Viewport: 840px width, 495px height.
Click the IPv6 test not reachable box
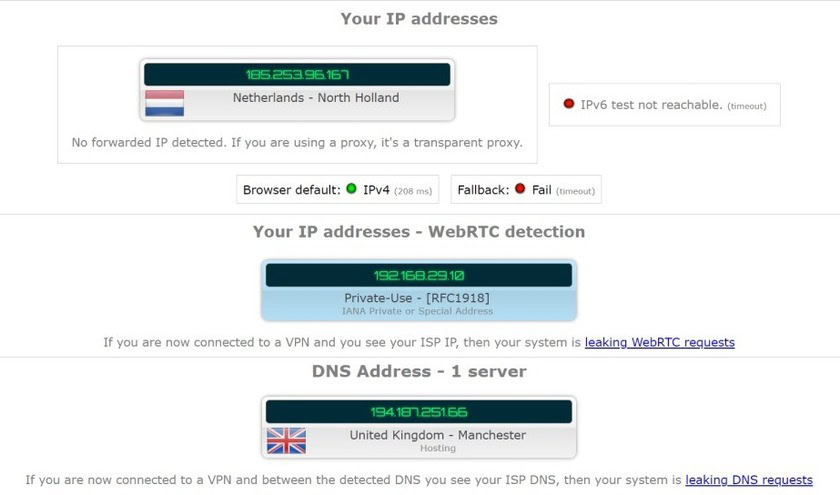tap(665, 104)
